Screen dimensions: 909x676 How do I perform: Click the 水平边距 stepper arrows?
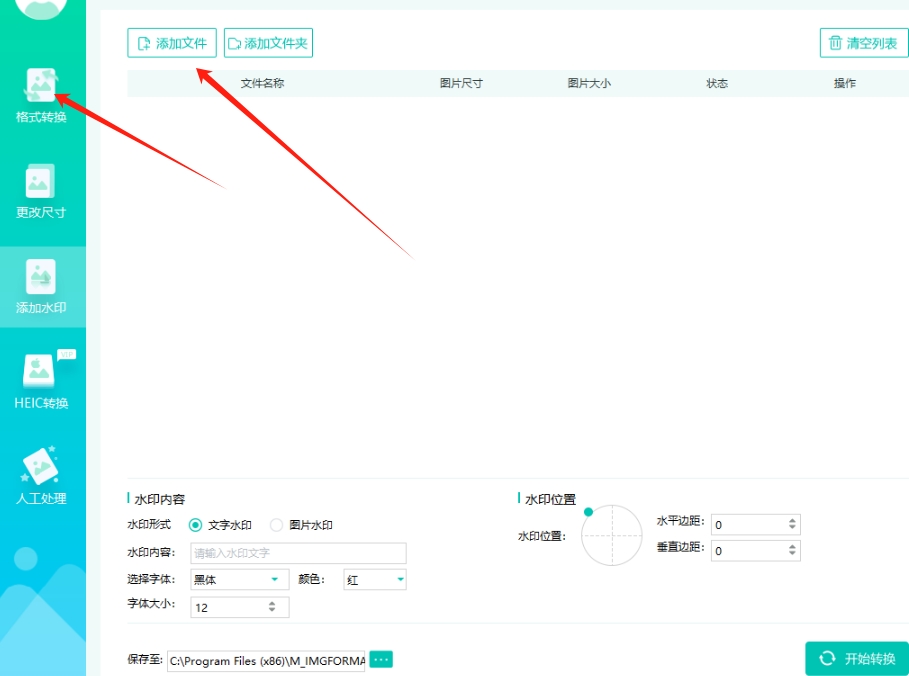click(x=792, y=524)
